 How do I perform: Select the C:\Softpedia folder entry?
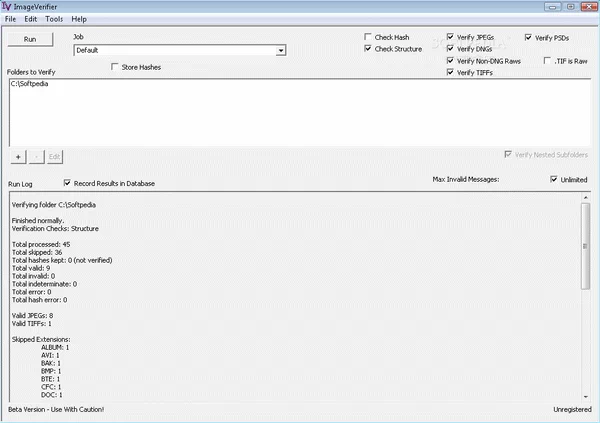(x=29, y=84)
